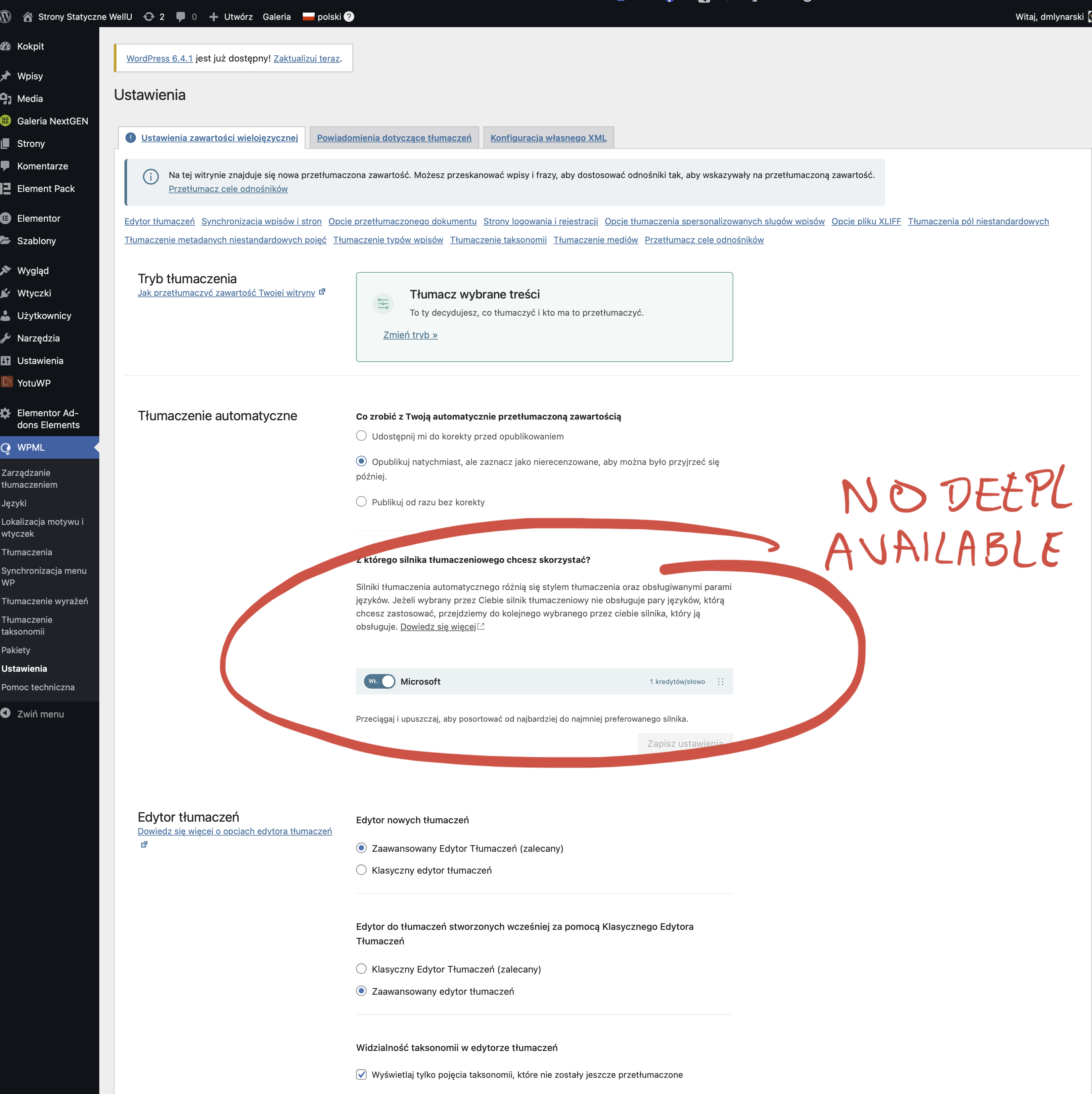
Task: Select Zaawansowany edytor tłumaczeń radio
Action: pyautogui.click(x=361, y=991)
